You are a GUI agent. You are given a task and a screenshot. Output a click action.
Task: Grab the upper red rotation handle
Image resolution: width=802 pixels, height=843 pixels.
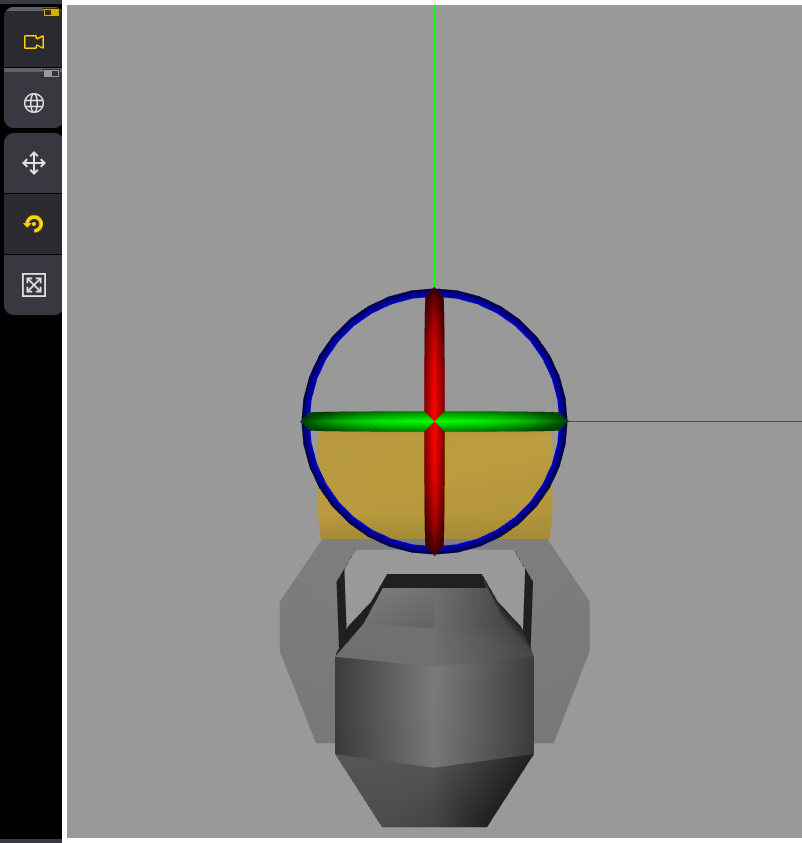(x=434, y=350)
